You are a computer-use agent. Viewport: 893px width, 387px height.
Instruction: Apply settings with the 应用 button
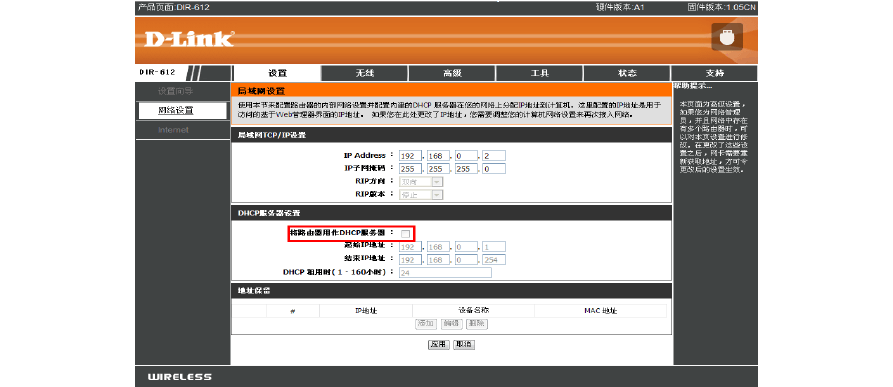[439, 344]
